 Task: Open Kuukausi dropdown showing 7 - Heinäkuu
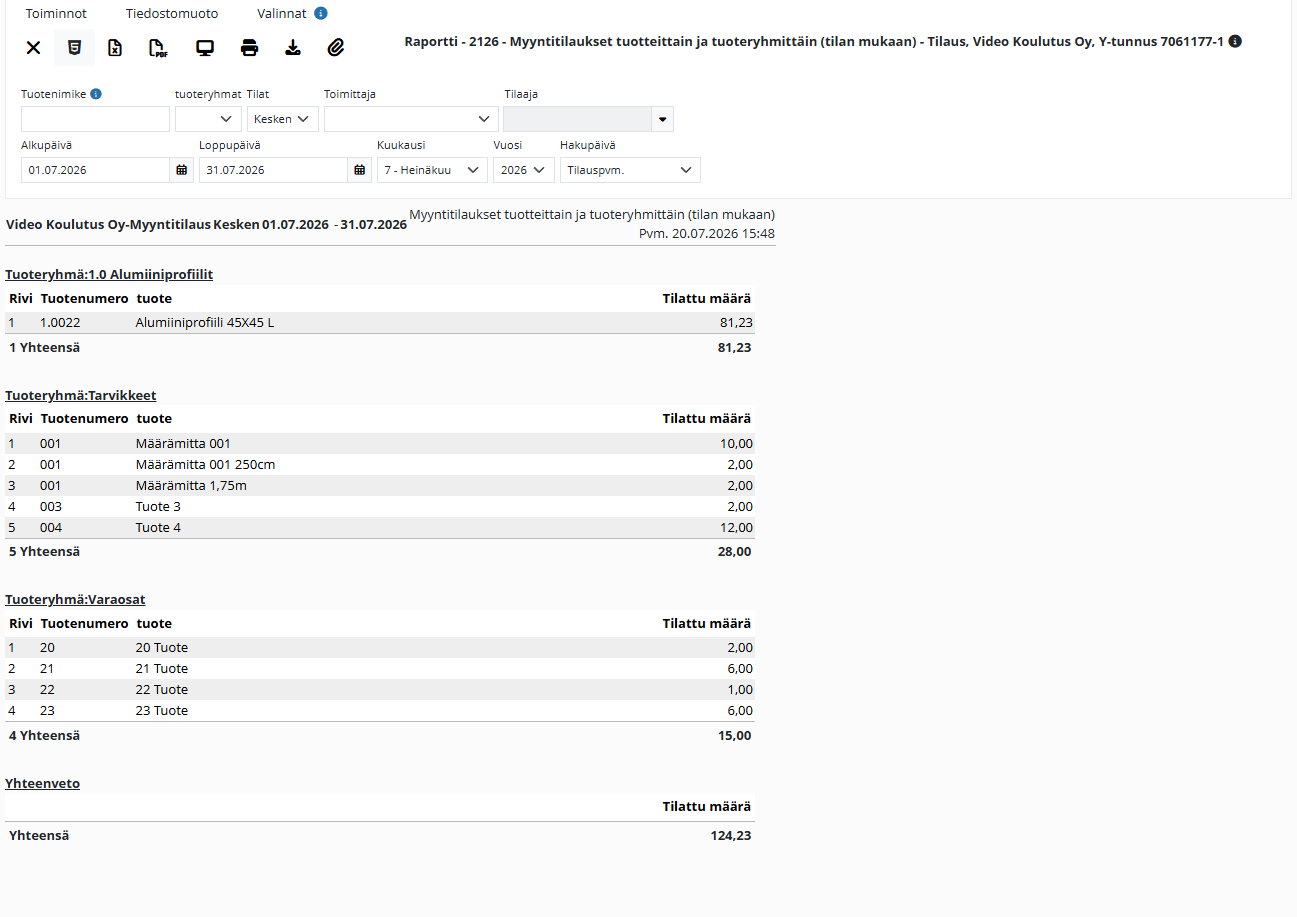pos(432,170)
